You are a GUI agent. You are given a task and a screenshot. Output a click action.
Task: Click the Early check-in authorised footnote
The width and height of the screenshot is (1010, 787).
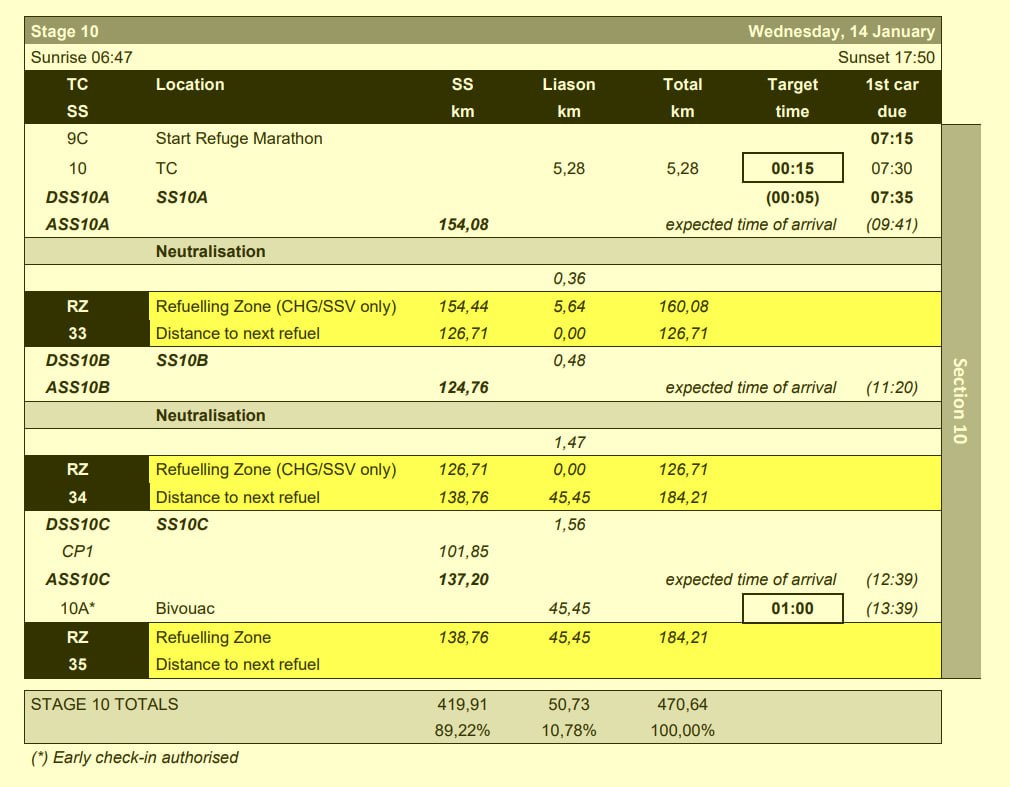pos(135,757)
